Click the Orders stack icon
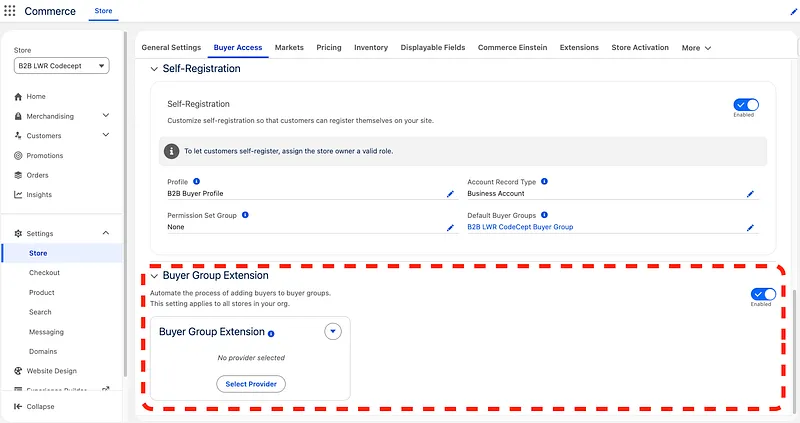The width and height of the screenshot is (800, 423). pyautogui.click(x=18, y=175)
